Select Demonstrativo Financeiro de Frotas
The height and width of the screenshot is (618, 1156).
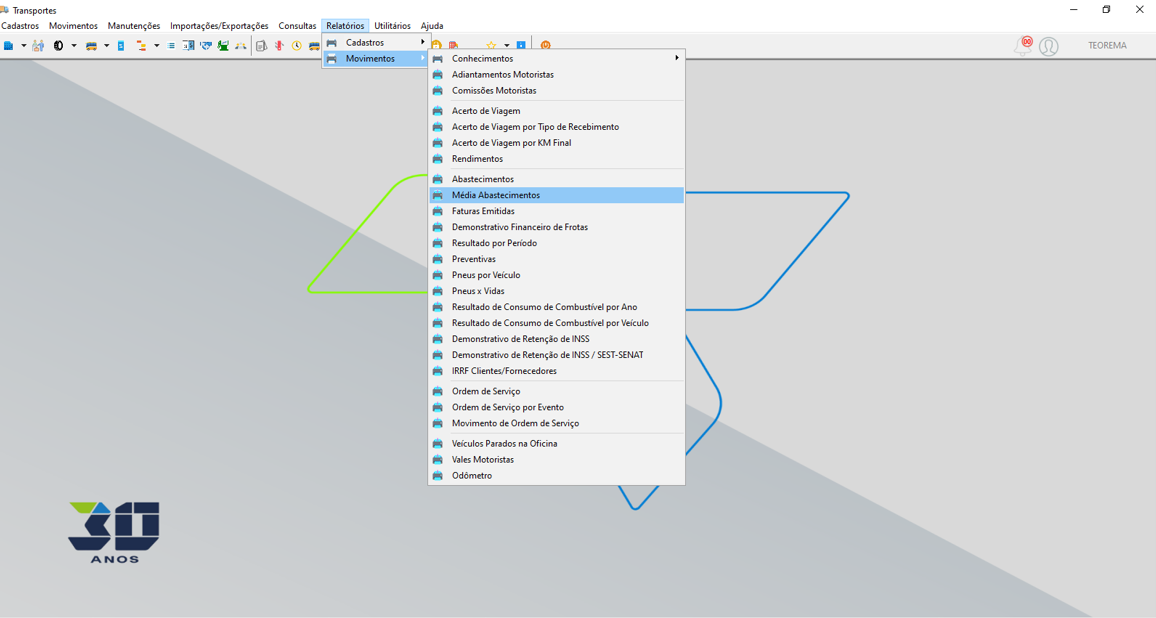pyautogui.click(x=557, y=227)
